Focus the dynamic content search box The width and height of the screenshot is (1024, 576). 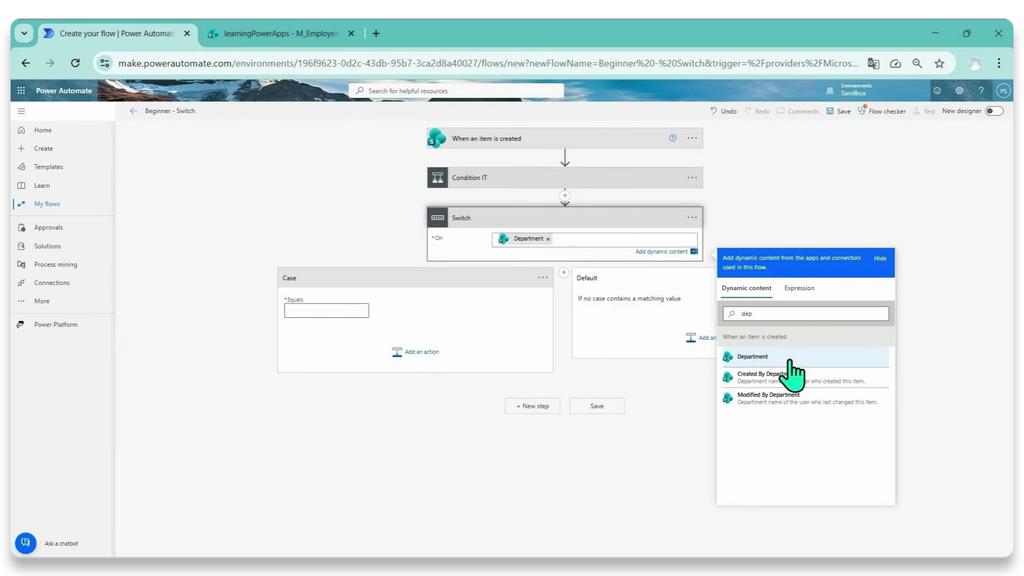coord(806,313)
